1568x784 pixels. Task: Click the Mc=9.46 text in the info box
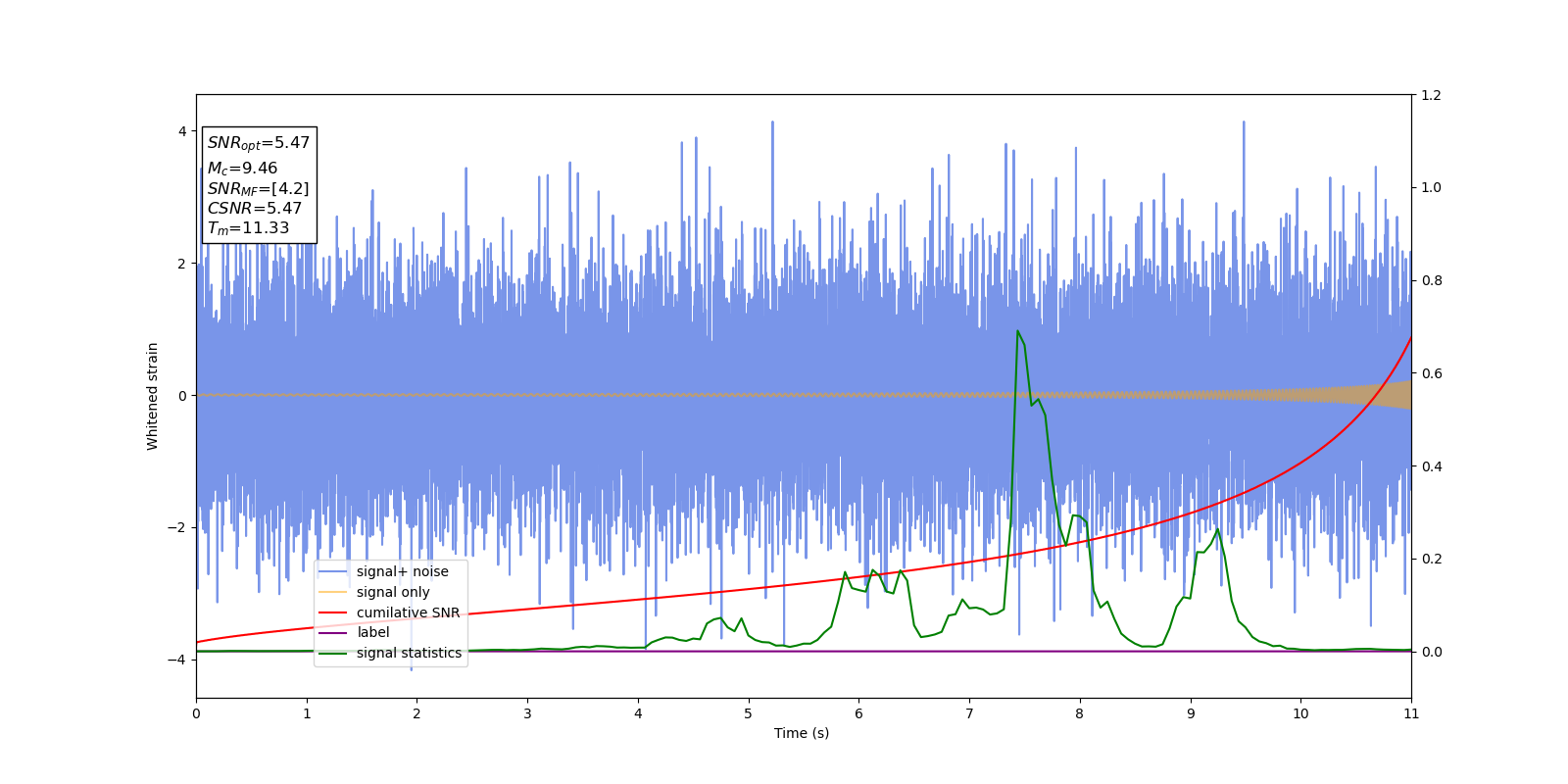[242, 169]
